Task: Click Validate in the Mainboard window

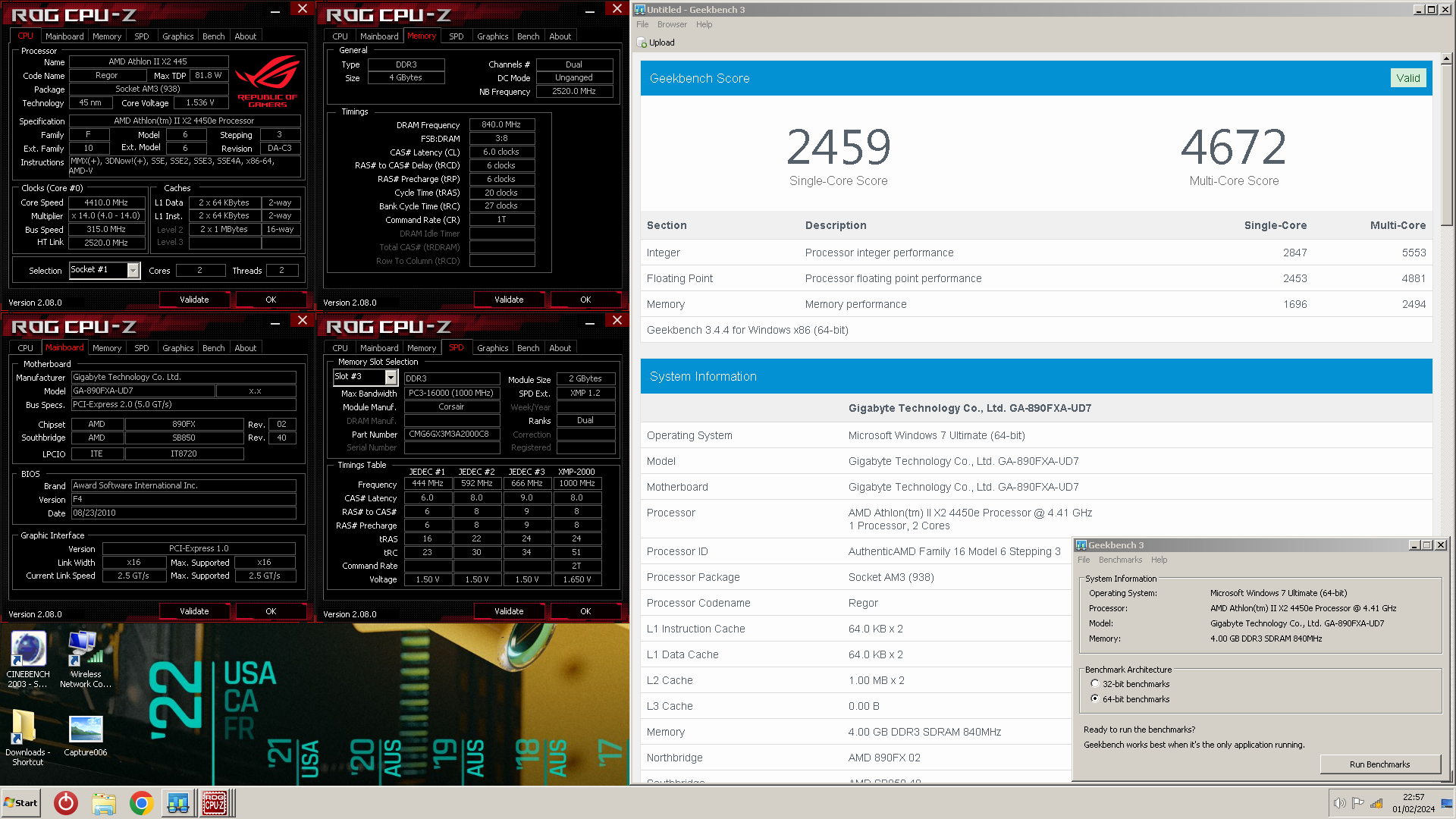Action: click(194, 611)
